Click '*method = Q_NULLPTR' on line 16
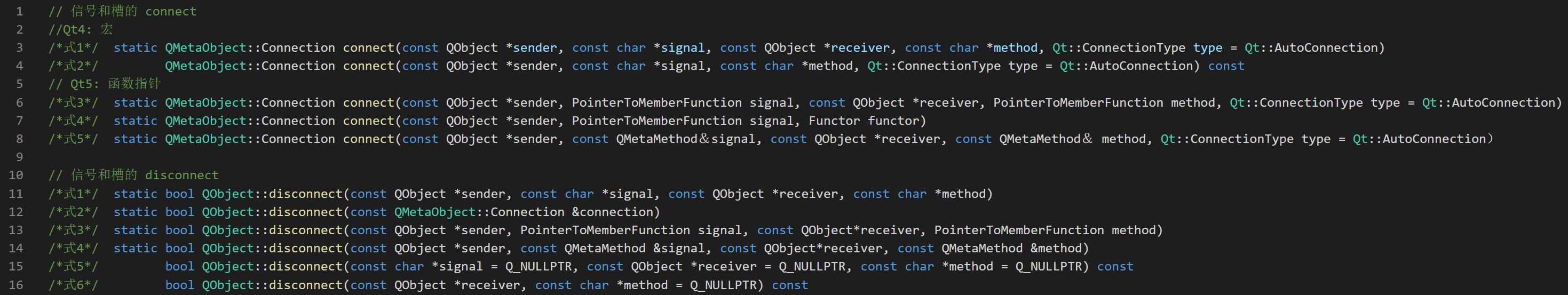The image size is (1568, 295). coord(686,285)
